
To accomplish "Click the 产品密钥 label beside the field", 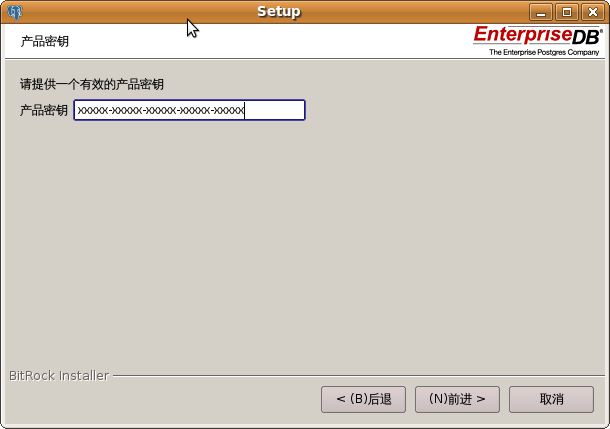I will (x=44, y=110).
